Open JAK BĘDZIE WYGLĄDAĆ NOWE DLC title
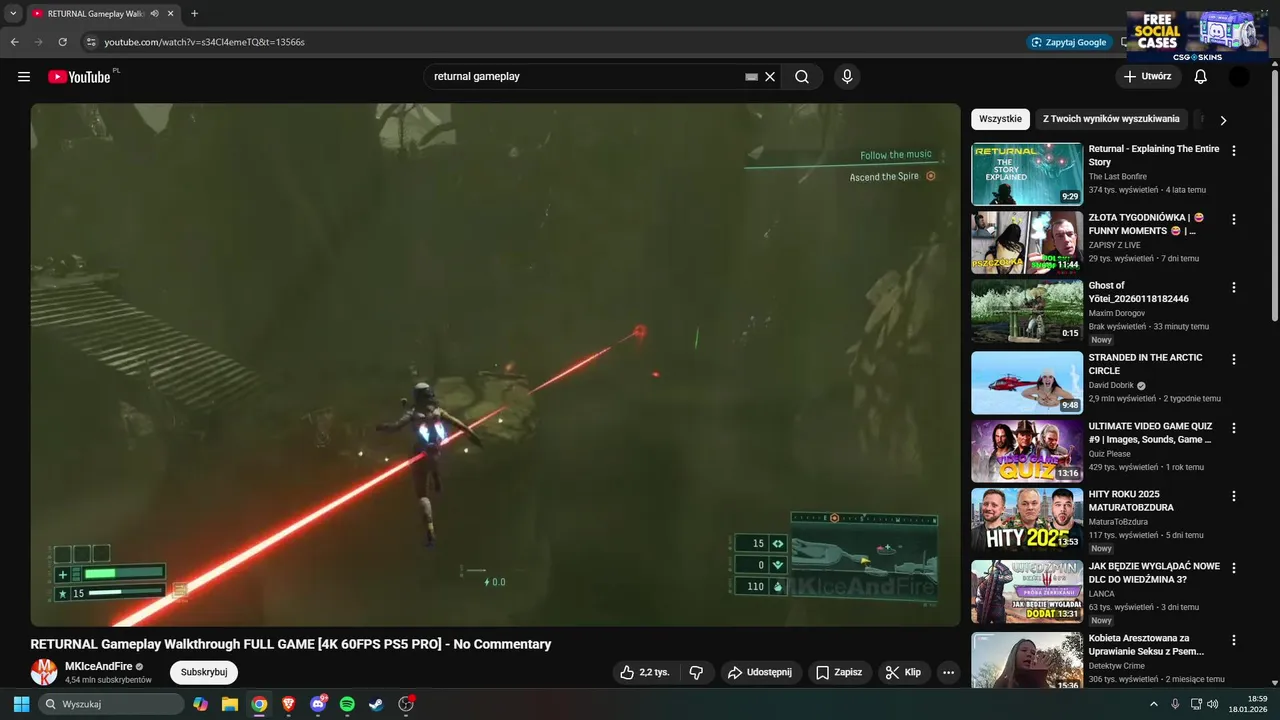Image resolution: width=1280 pixels, height=720 pixels. (x=1154, y=573)
